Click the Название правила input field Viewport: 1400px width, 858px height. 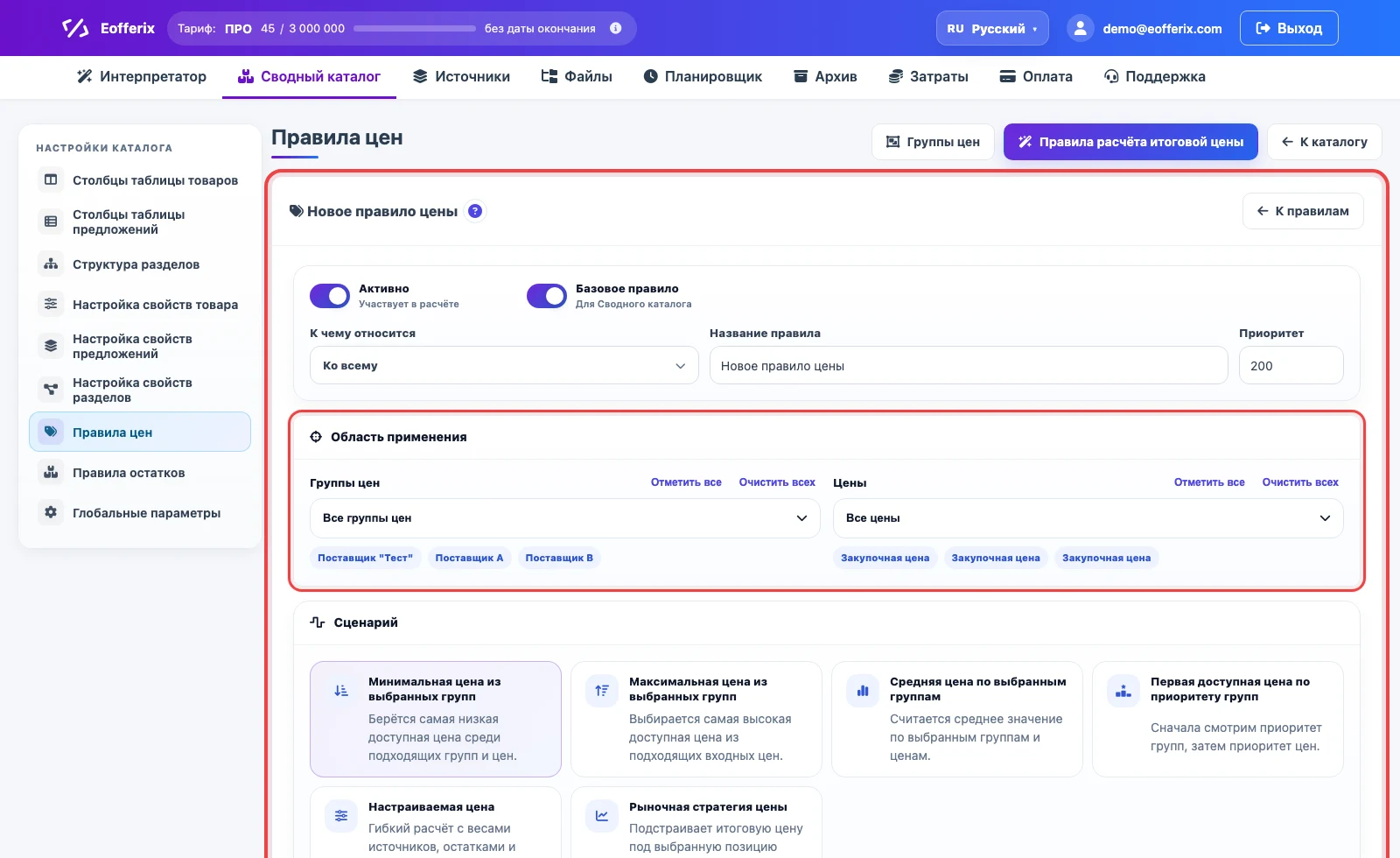[x=969, y=365]
